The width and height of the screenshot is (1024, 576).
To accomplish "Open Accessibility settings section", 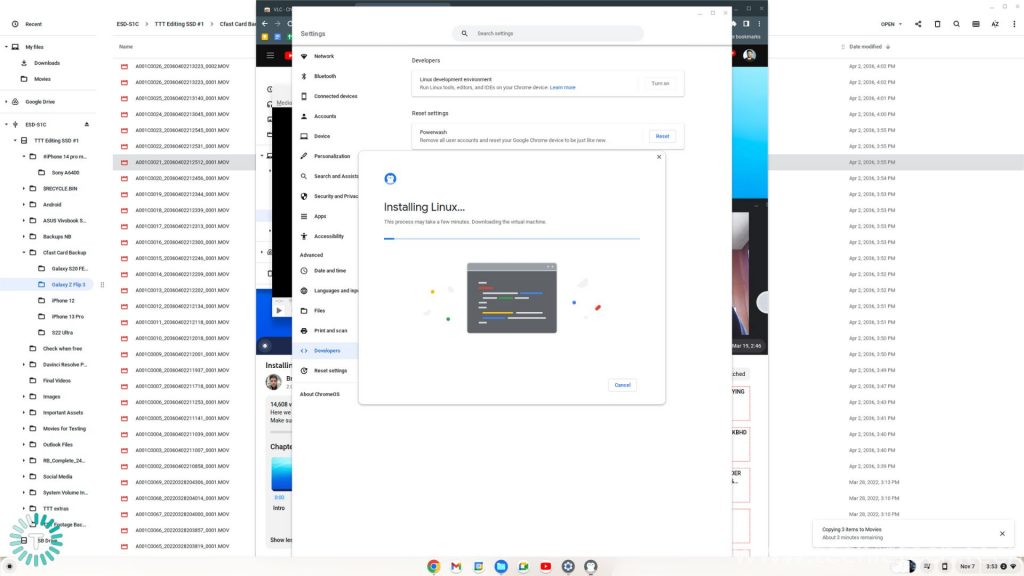I will pos(328,236).
